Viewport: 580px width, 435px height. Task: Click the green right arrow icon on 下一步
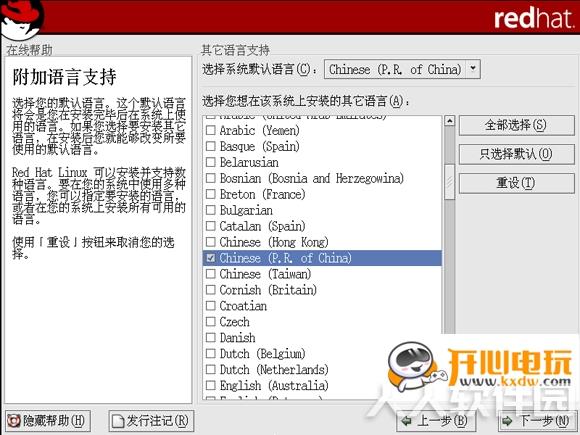(x=507, y=421)
